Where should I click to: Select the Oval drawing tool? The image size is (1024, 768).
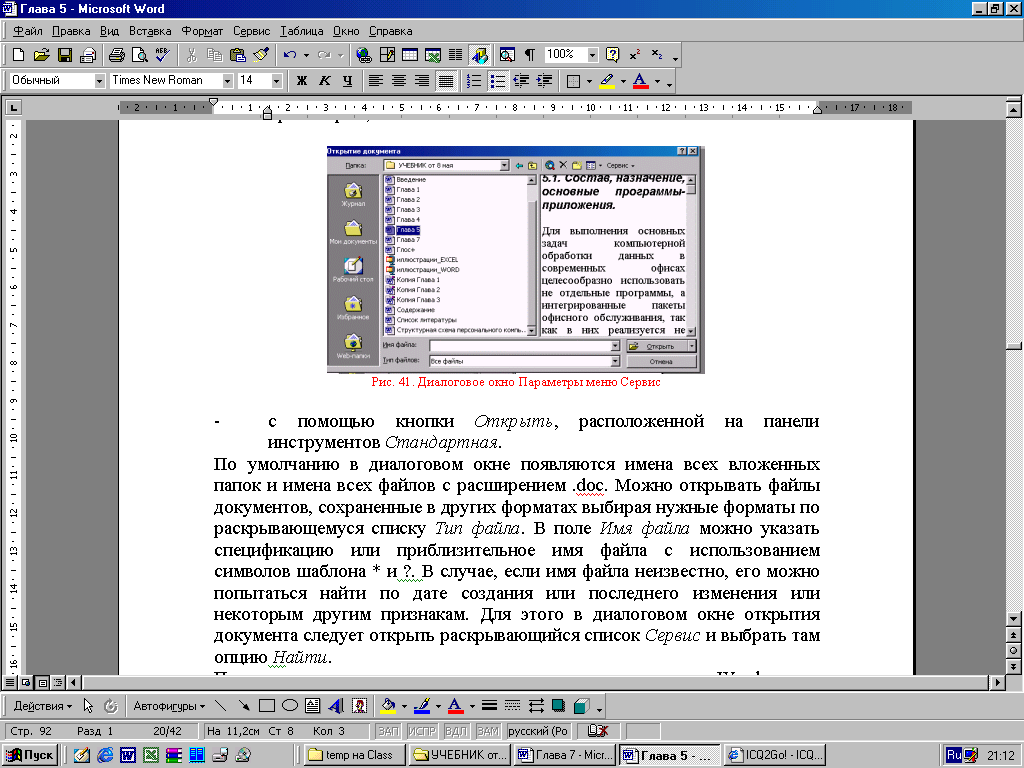point(289,705)
